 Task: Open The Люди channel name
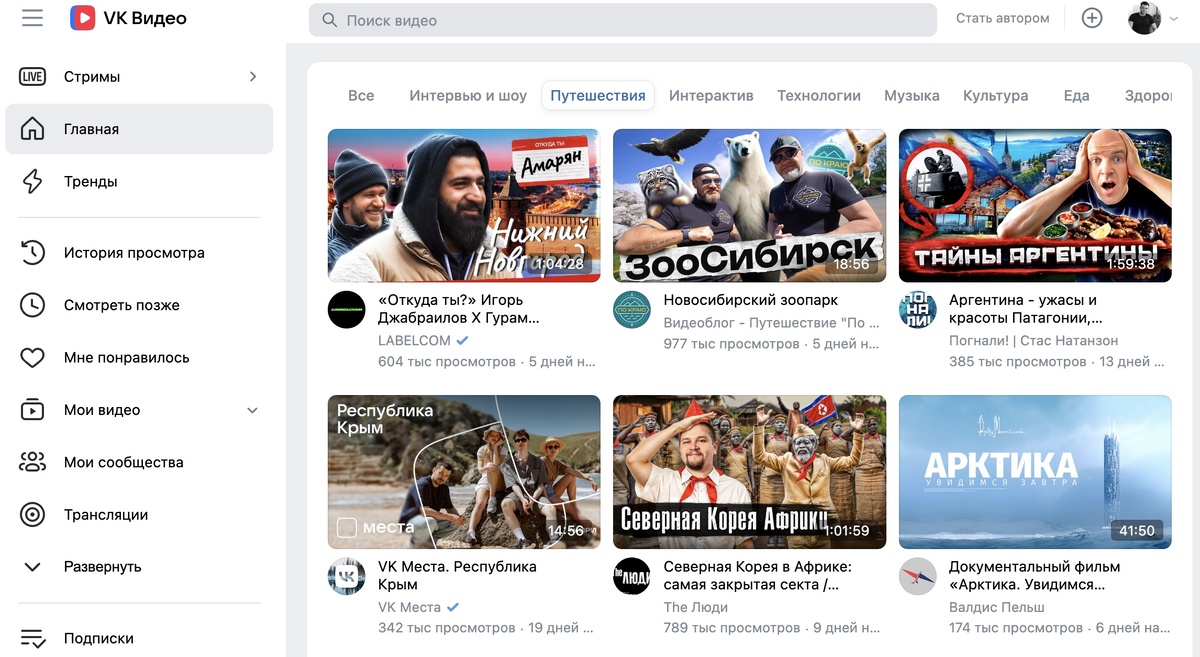tap(696, 607)
